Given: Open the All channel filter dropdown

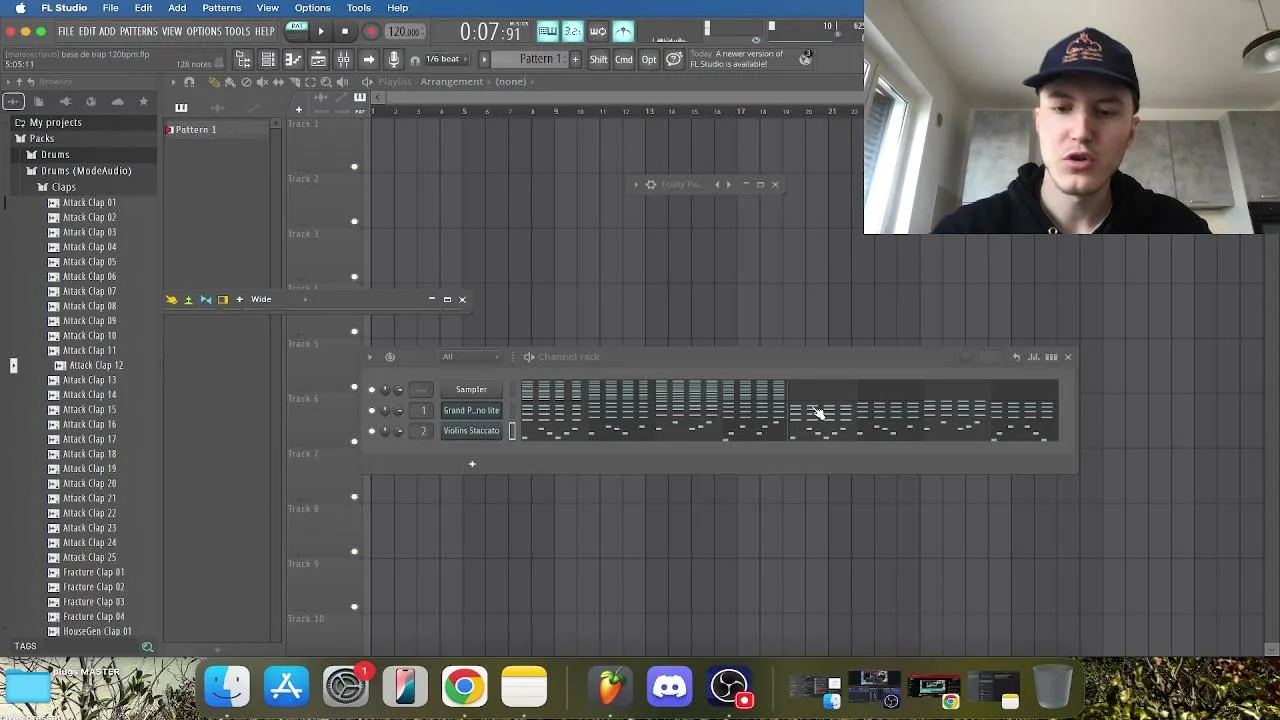Looking at the screenshot, I should 471,357.
